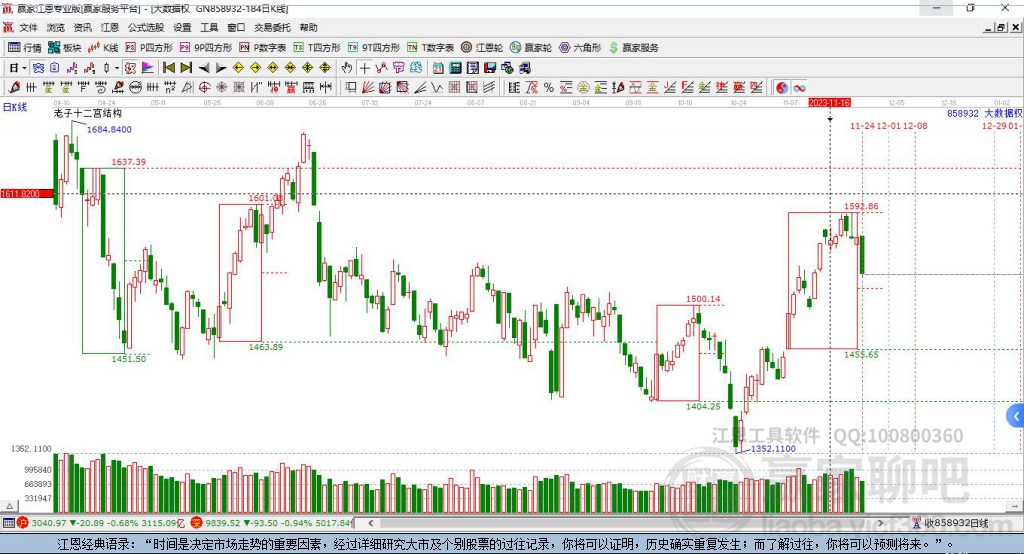Click the 1684.8400 high price label
Screen dimensions: 1024x554
(109, 129)
